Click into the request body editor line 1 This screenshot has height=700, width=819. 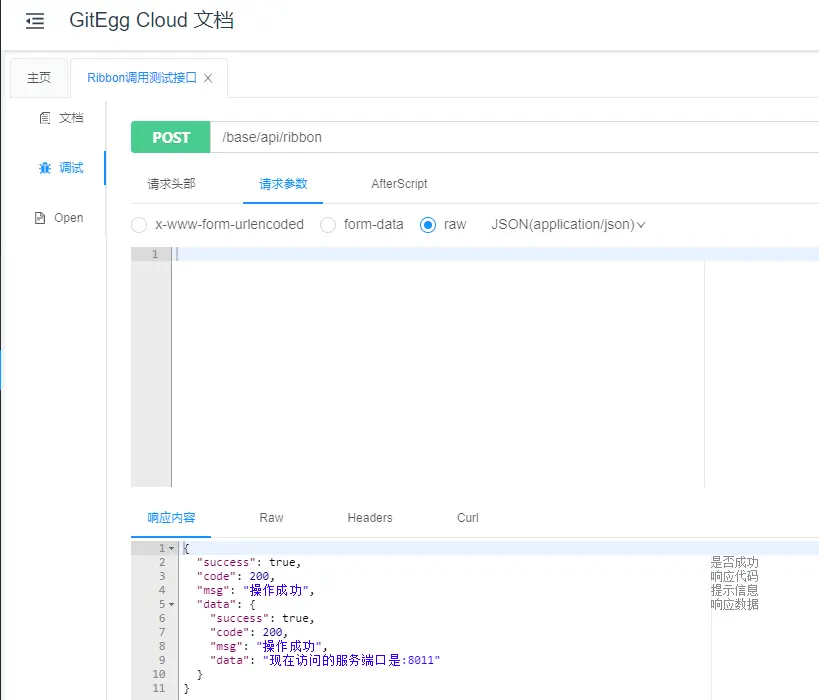coord(495,254)
